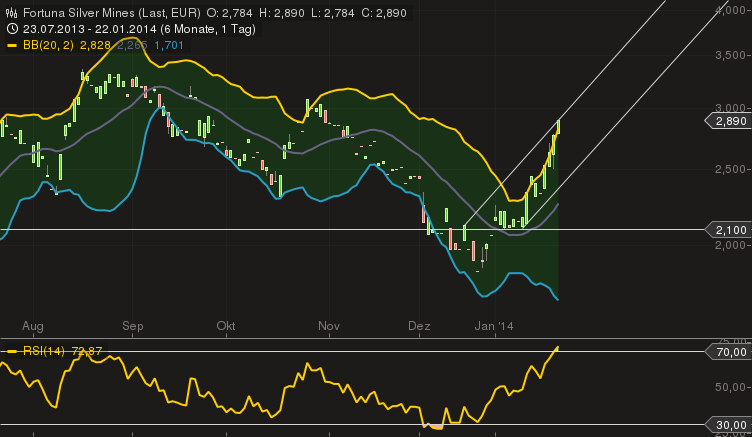Click the Sep label on time axis

pos(134,327)
